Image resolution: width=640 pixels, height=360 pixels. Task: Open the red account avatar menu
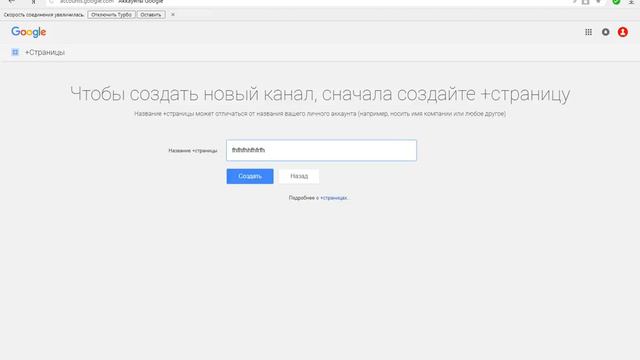tap(622, 32)
